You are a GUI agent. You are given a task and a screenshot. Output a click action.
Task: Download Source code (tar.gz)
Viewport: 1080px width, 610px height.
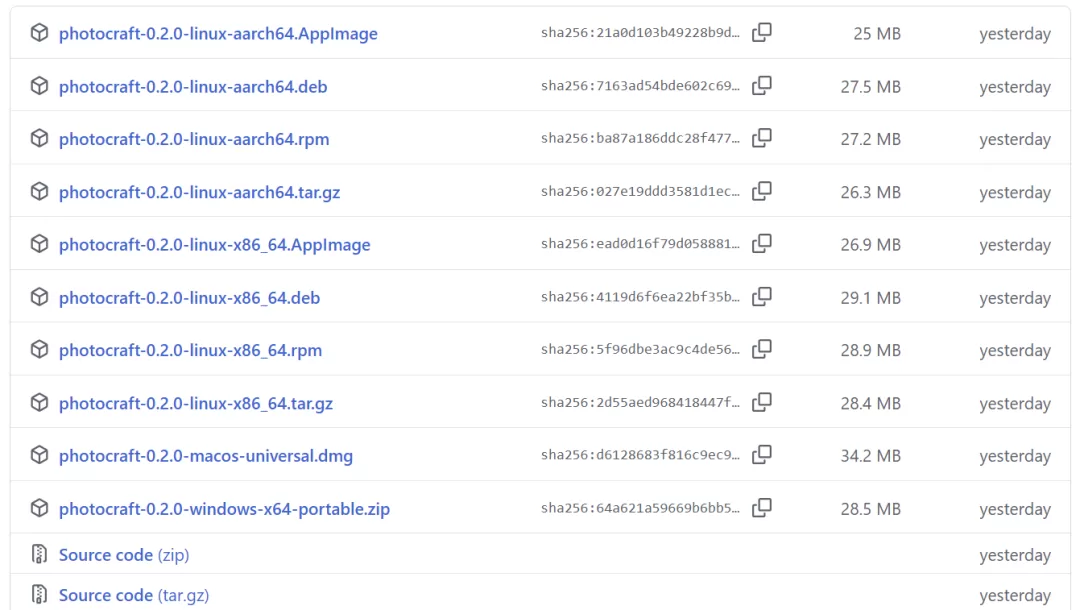pyautogui.click(x=134, y=595)
